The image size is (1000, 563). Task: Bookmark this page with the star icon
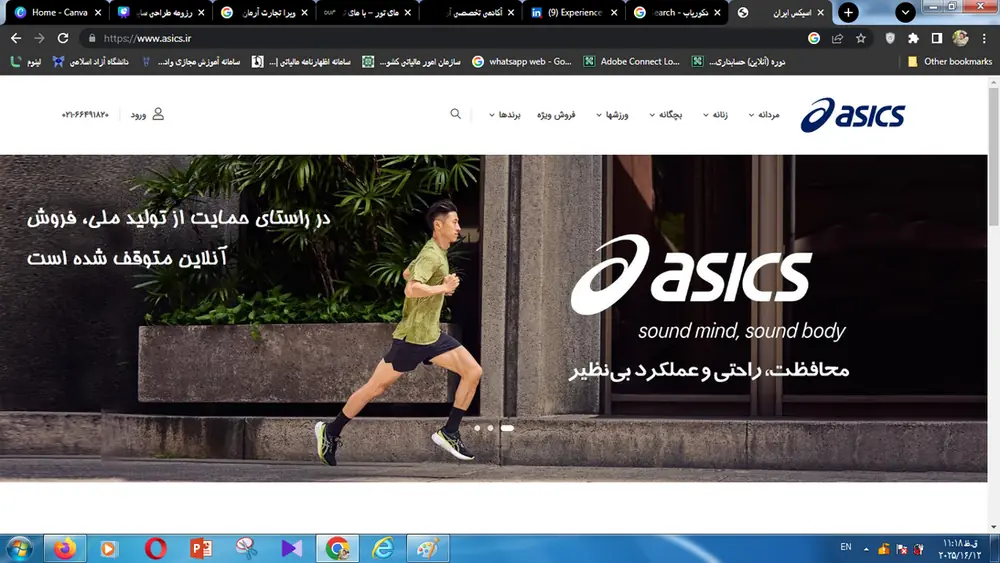coord(861,38)
